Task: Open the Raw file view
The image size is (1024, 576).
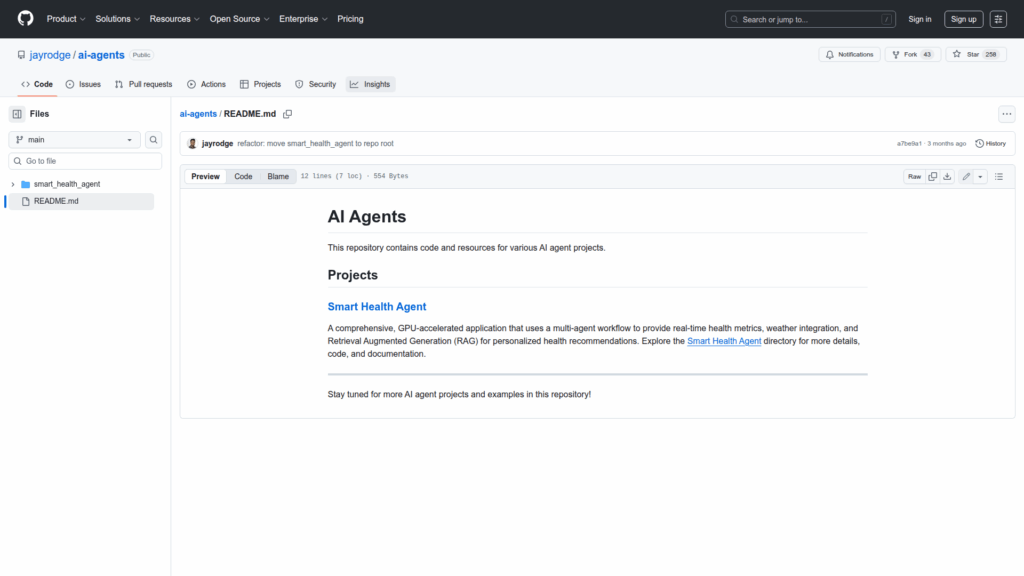Action: click(914, 176)
